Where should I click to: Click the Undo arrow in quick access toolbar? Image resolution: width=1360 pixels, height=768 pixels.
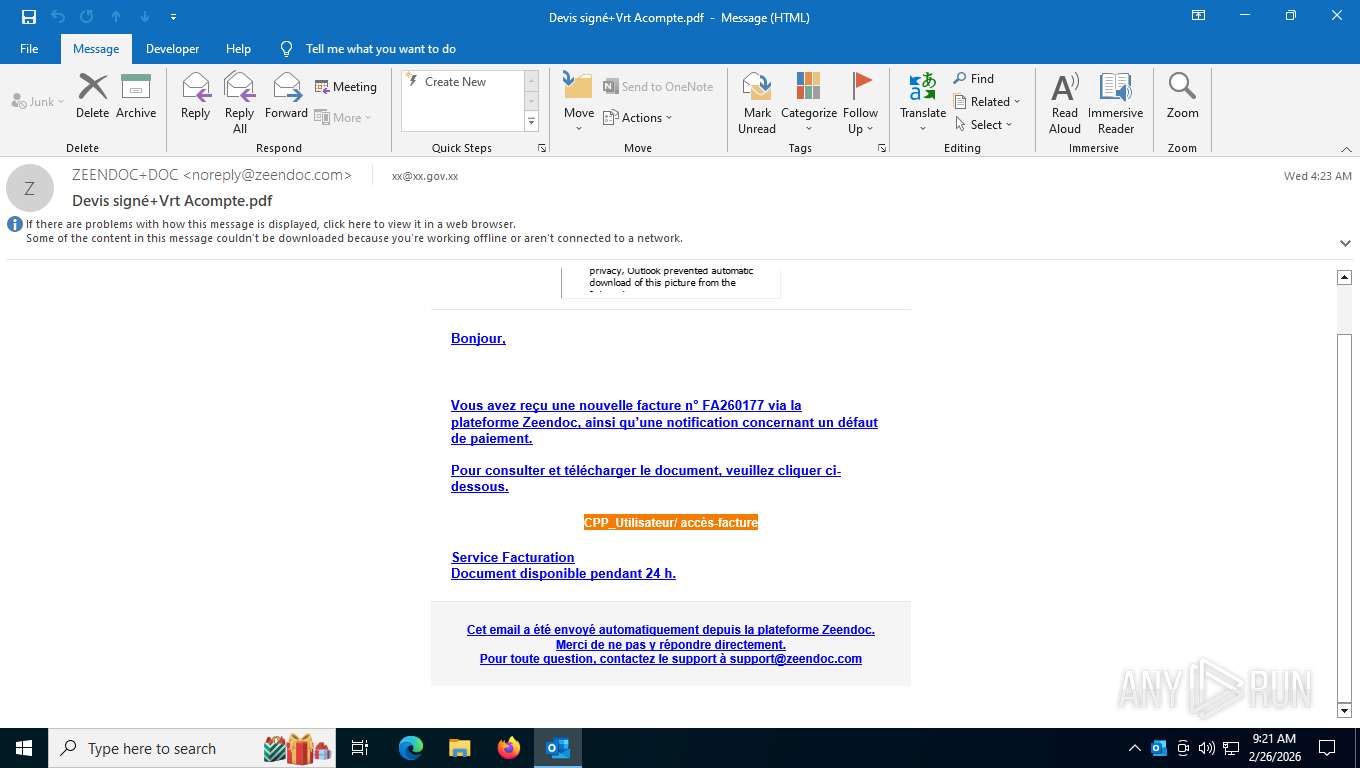(58, 17)
